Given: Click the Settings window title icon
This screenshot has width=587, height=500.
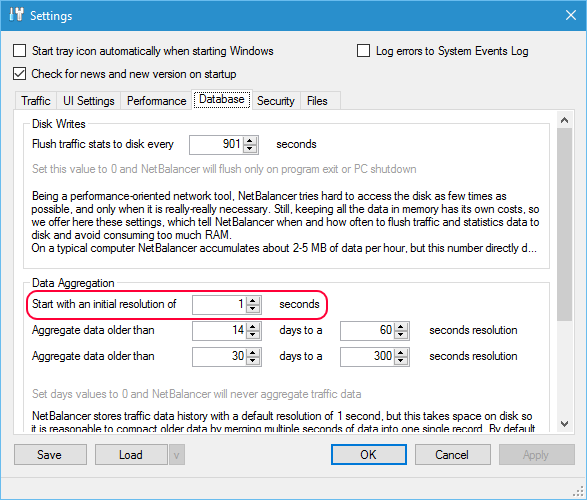Looking at the screenshot, I should click(x=16, y=15).
